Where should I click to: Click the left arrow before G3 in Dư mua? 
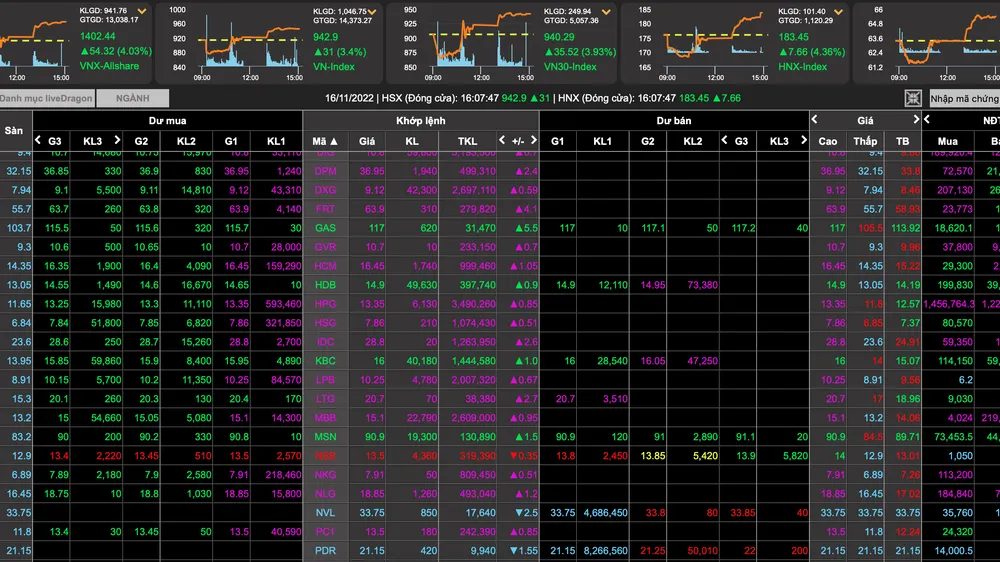click(x=38, y=140)
